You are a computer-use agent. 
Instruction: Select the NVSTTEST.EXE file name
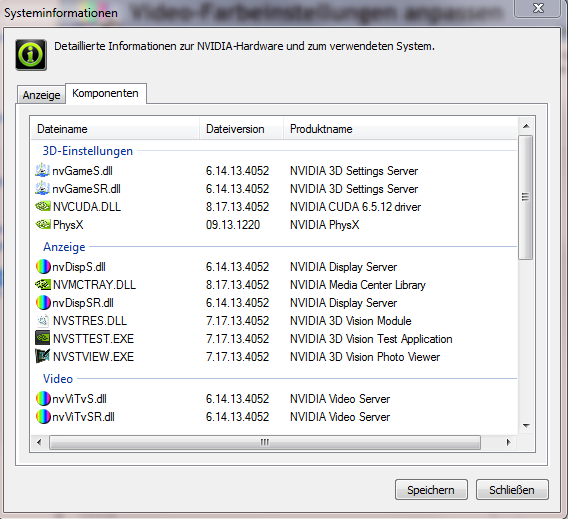tap(93, 339)
